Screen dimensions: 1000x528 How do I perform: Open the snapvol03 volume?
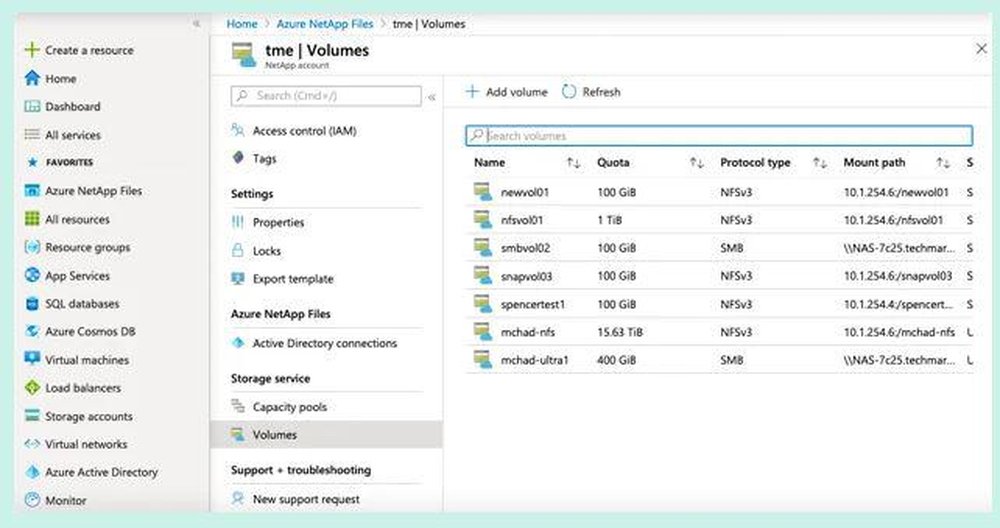(526, 276)
